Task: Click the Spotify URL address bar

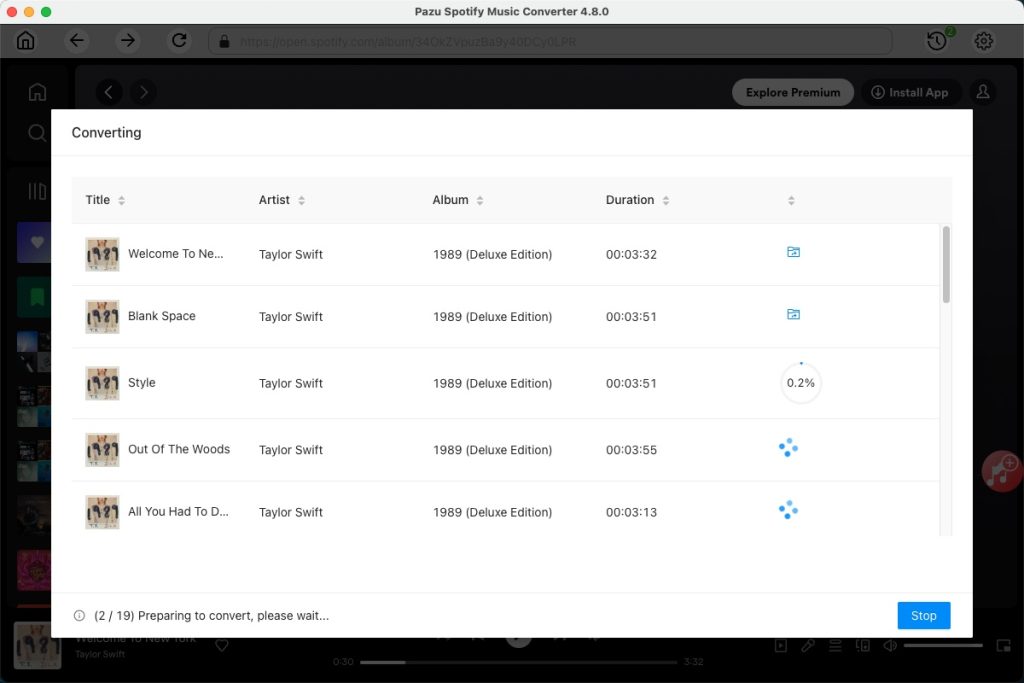Action: click(x=550, y=41)
